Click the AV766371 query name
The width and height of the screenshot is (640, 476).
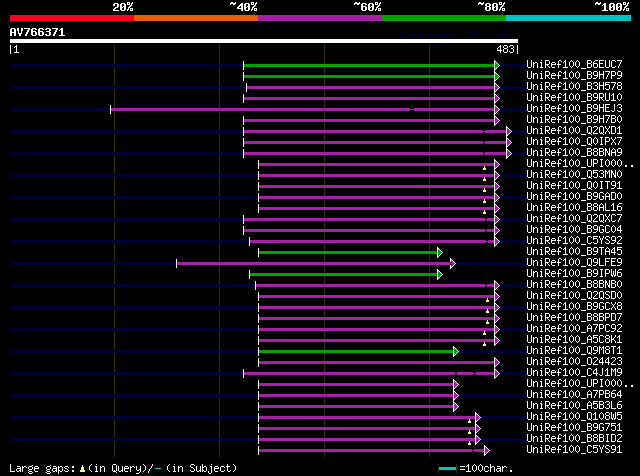click(x=37, y=32)
